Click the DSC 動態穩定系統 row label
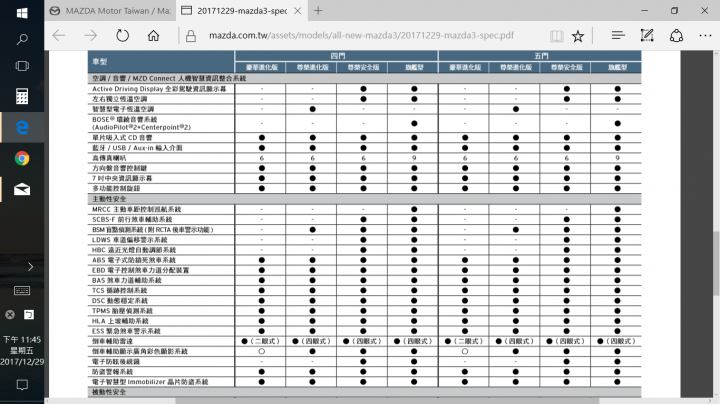 coord(119,301)
